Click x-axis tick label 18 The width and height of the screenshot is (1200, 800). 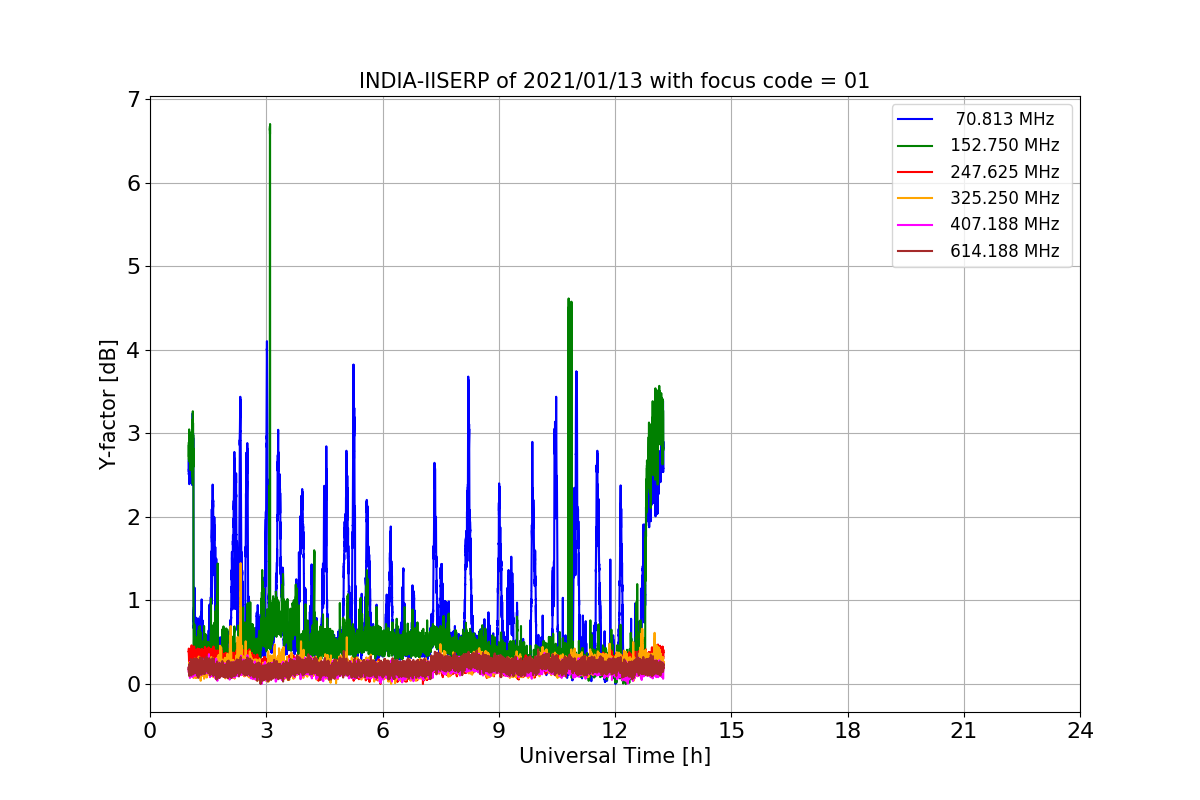pos(848,731)
